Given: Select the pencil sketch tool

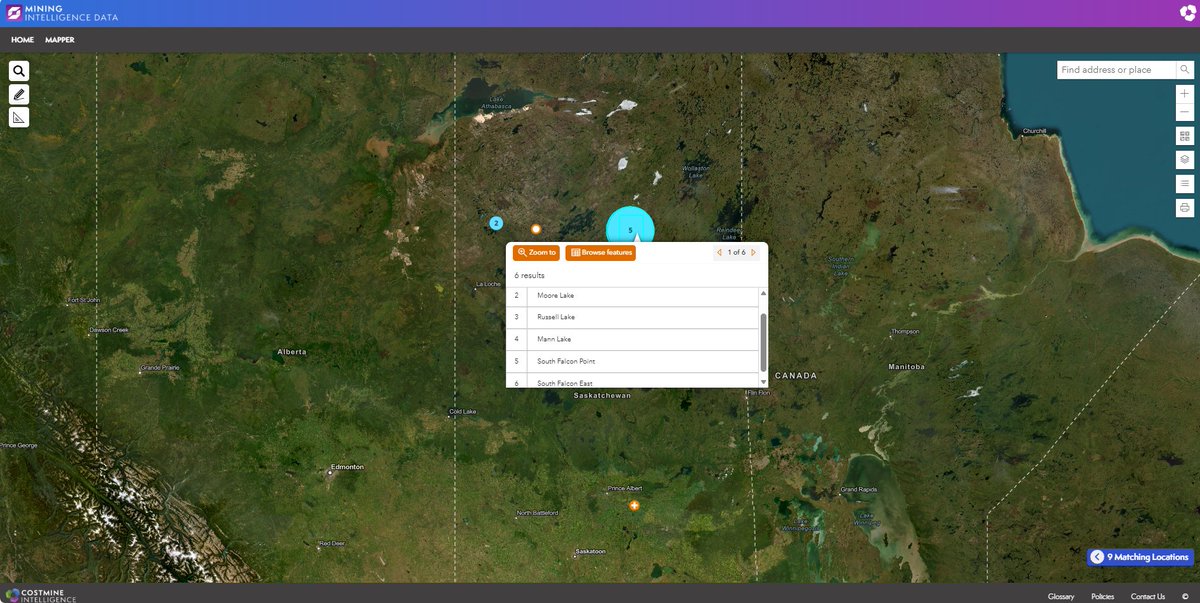Looking at the screenshot, I should [19, 94].
